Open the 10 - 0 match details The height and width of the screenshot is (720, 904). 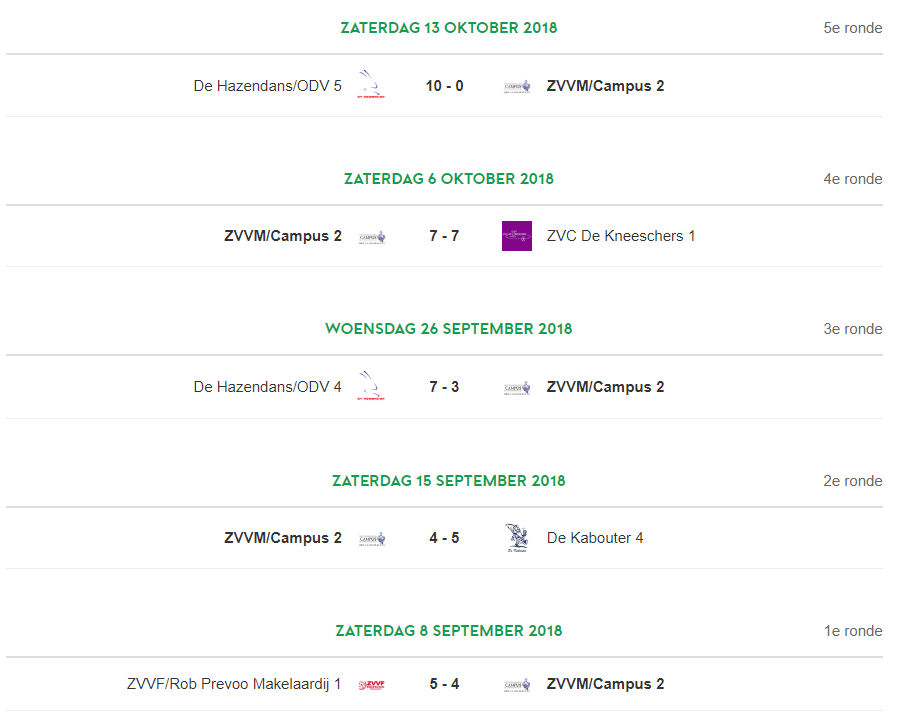coord(445,86)
